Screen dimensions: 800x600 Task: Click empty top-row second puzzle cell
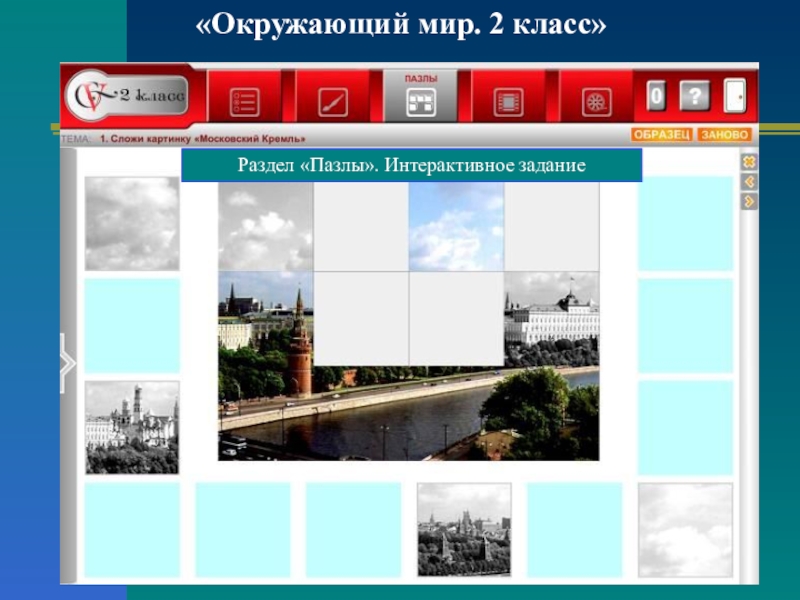(361, 227)
